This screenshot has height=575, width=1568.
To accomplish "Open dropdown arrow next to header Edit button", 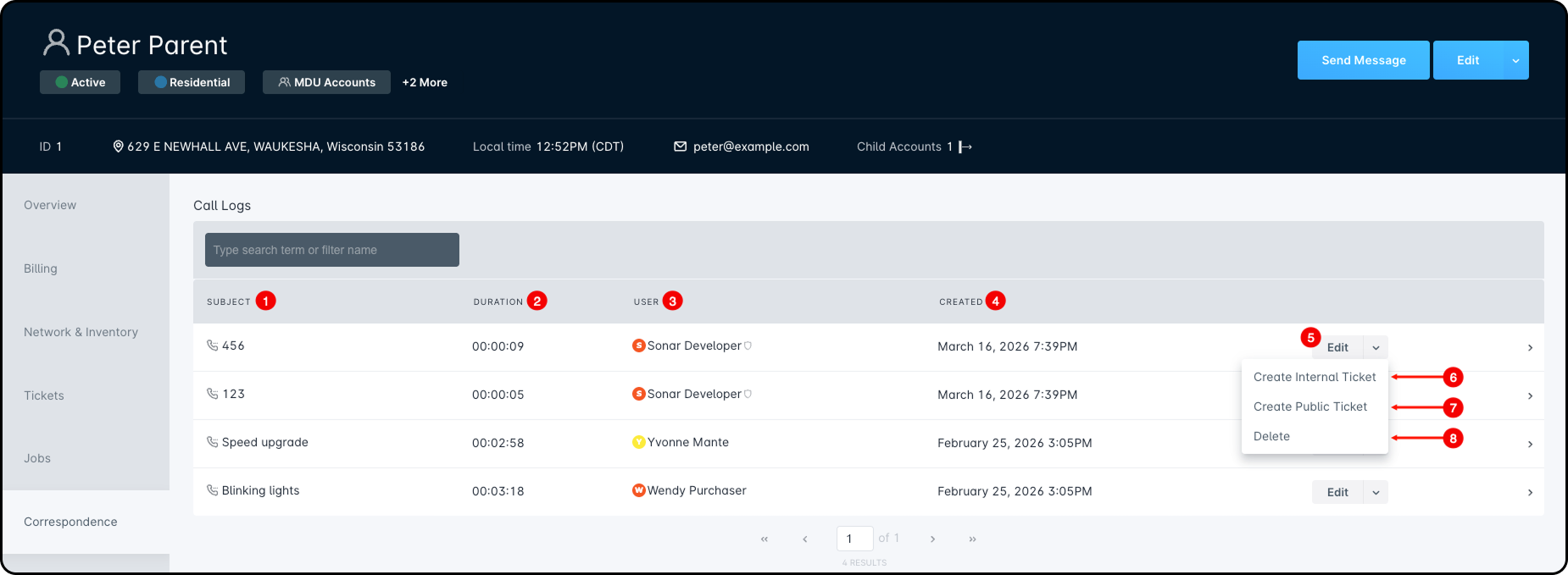I will (x=1515, y=60).
